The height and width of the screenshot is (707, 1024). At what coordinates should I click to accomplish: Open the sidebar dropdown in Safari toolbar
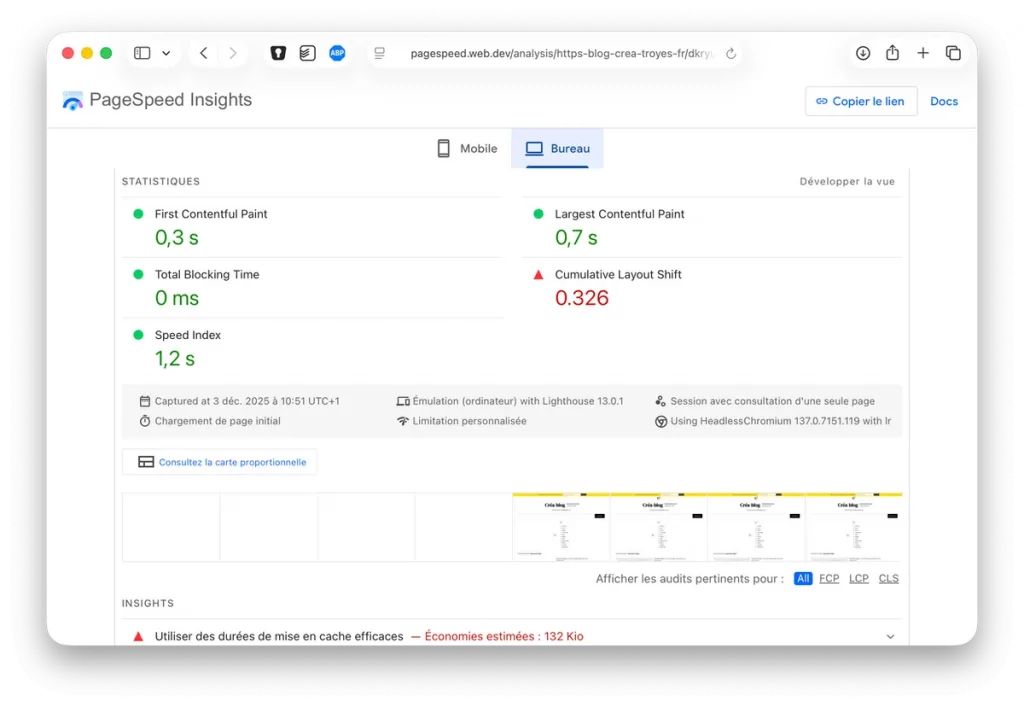tap(166, 53)
